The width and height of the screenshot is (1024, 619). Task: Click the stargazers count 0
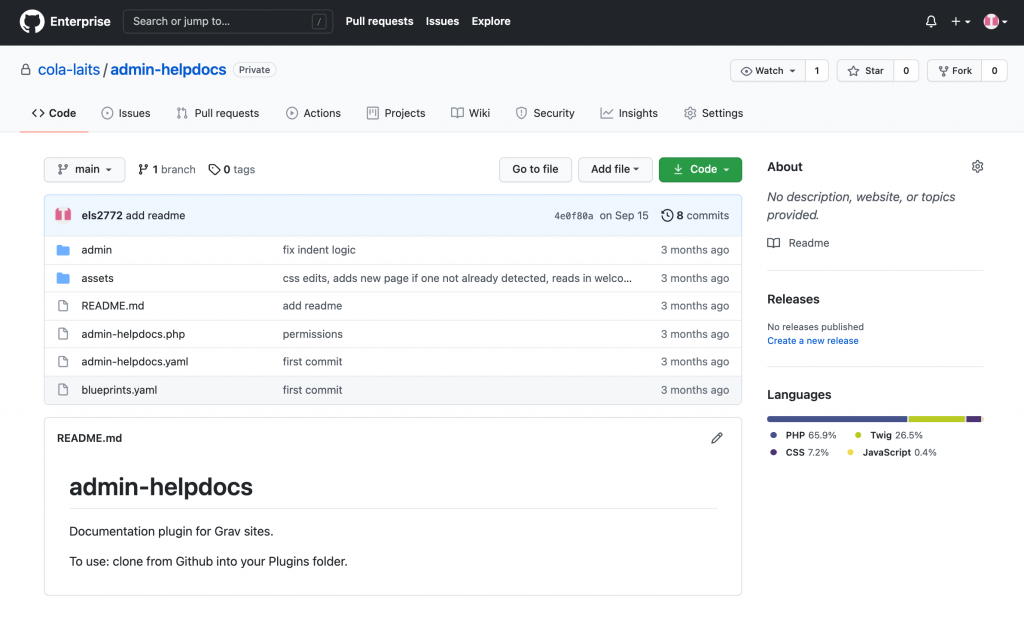pyautogui.click(x=906, y=71)
